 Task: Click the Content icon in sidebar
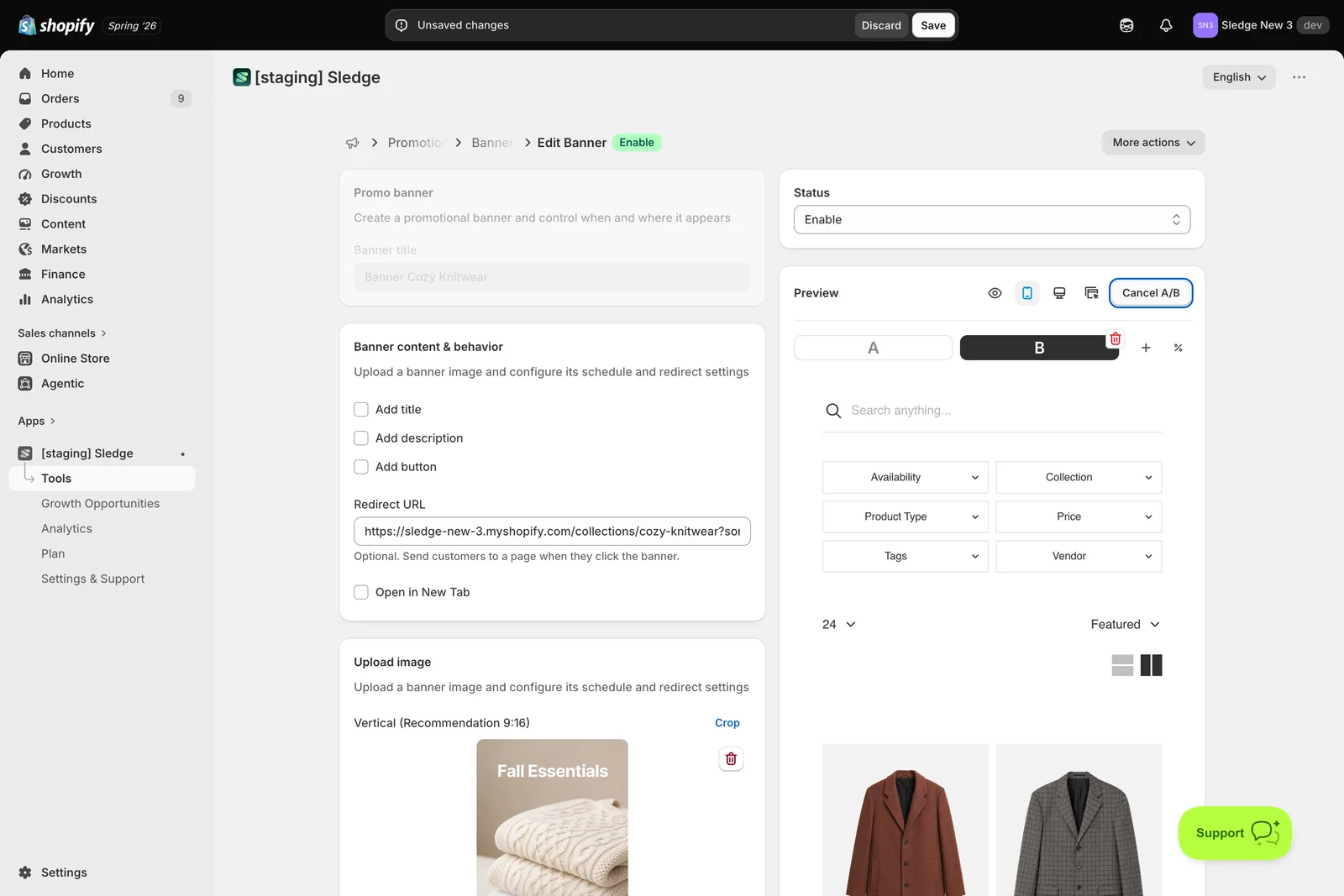pyautogui.click(x=25, y=225)
